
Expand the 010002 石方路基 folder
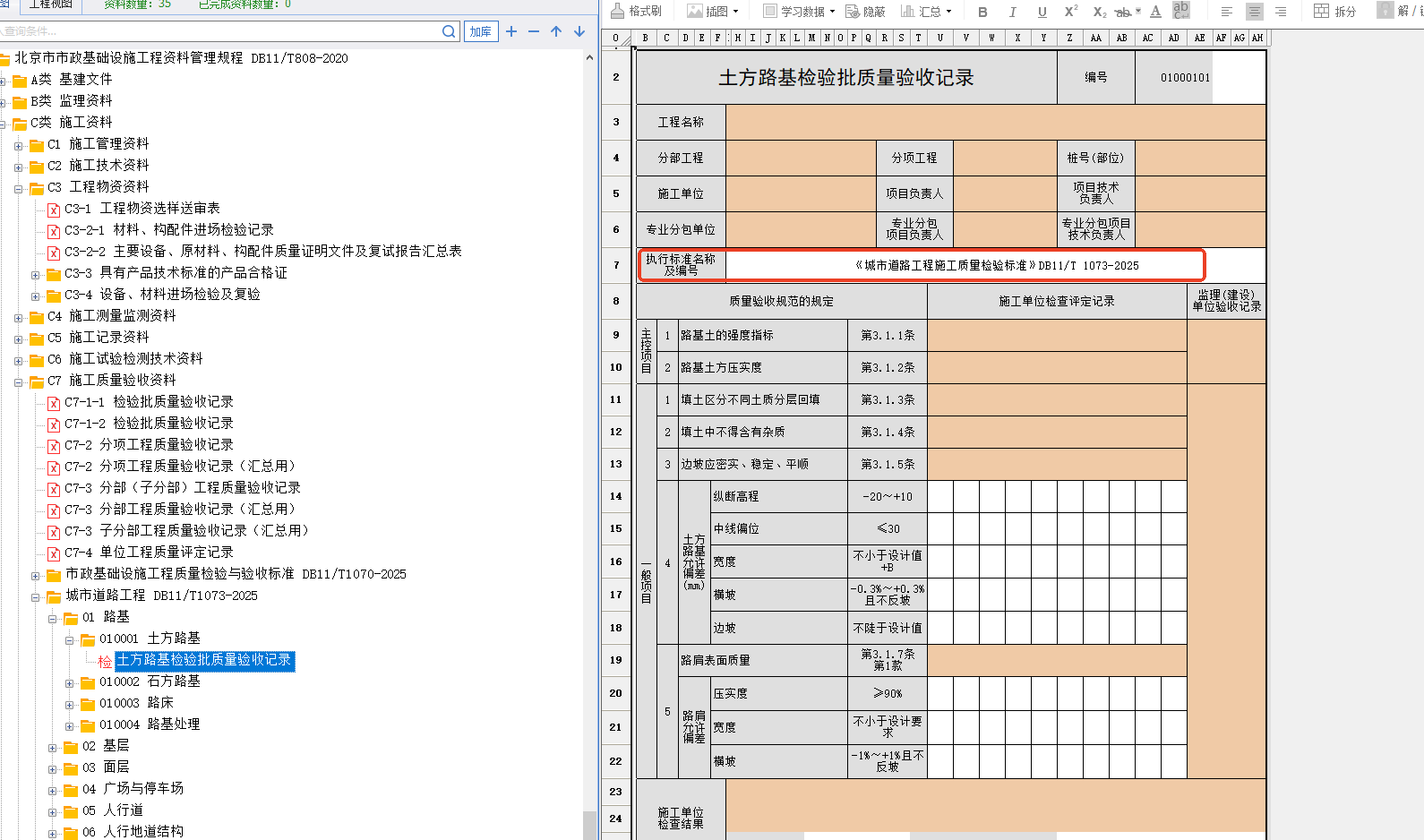coord(70,683)
